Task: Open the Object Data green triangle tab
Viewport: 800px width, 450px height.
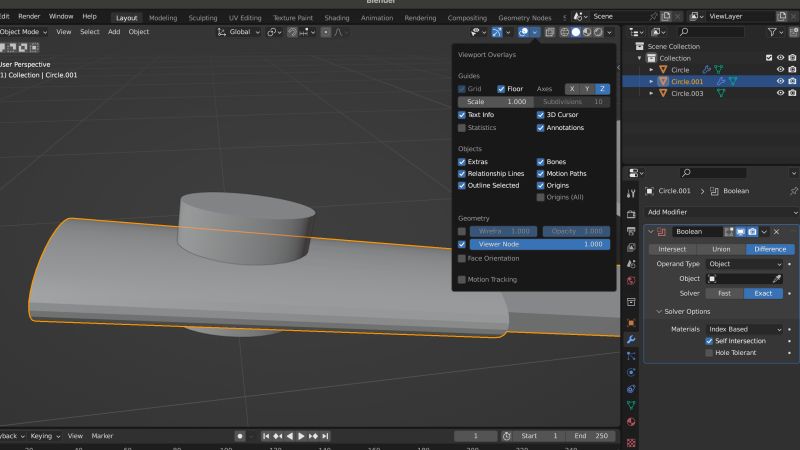Action: [631, 405]
